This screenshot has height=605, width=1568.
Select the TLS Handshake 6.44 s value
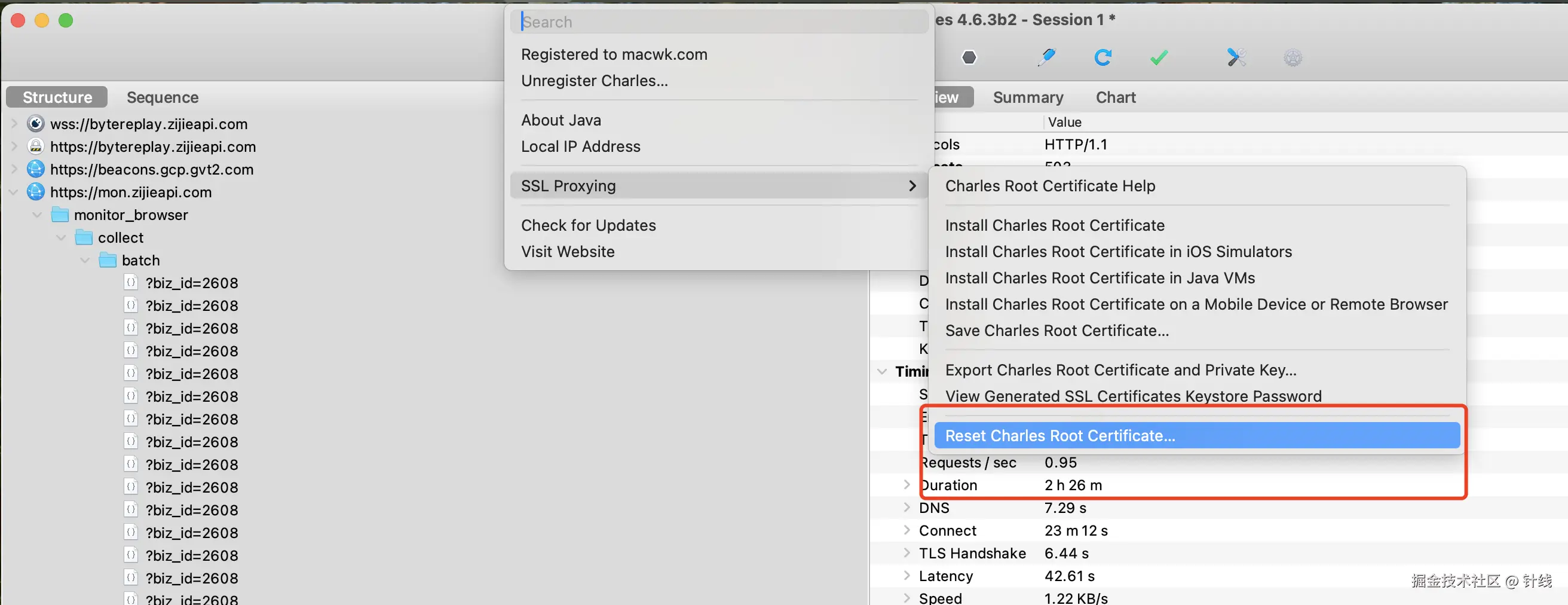point(1067,552)
